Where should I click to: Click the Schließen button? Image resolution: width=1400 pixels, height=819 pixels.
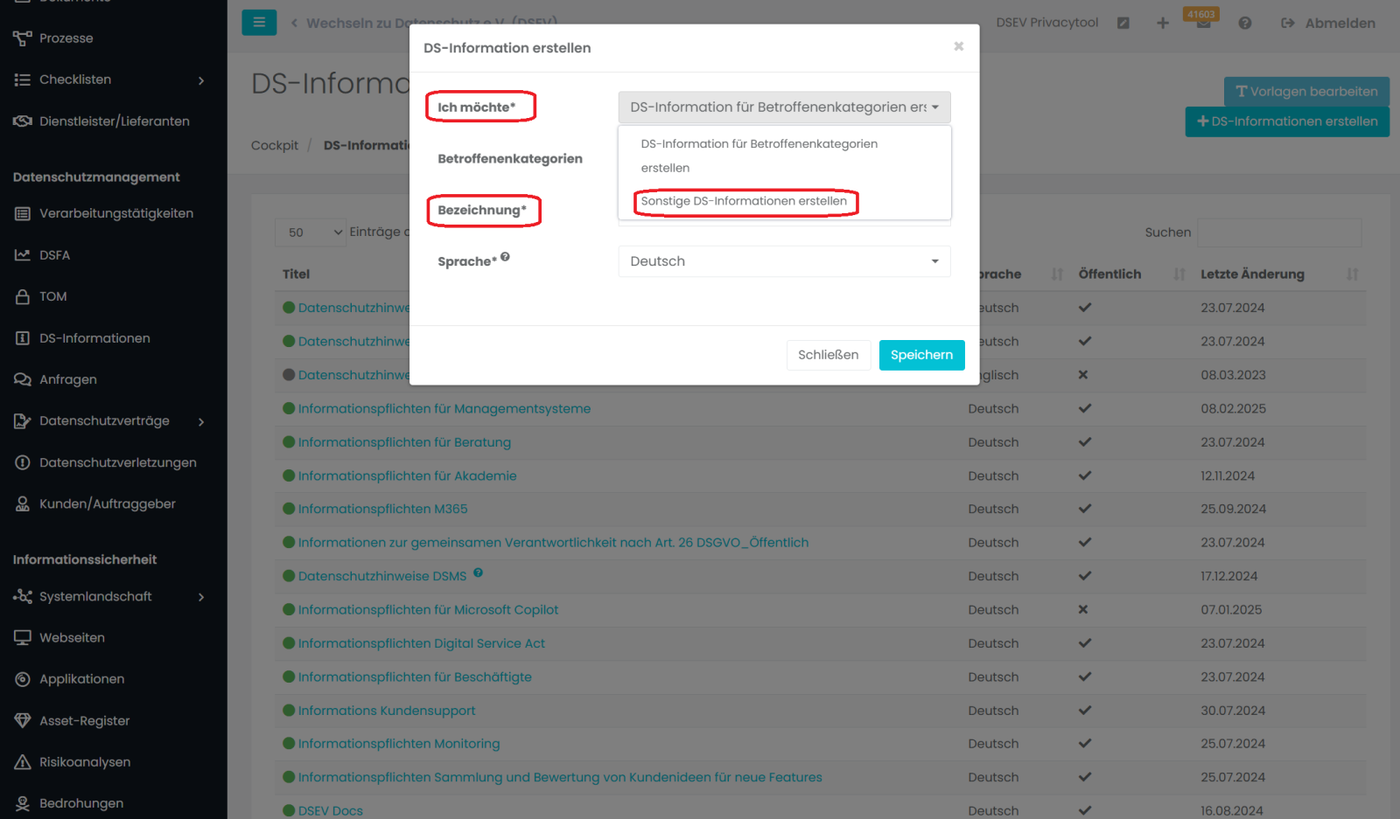click(x=828, y=355)
